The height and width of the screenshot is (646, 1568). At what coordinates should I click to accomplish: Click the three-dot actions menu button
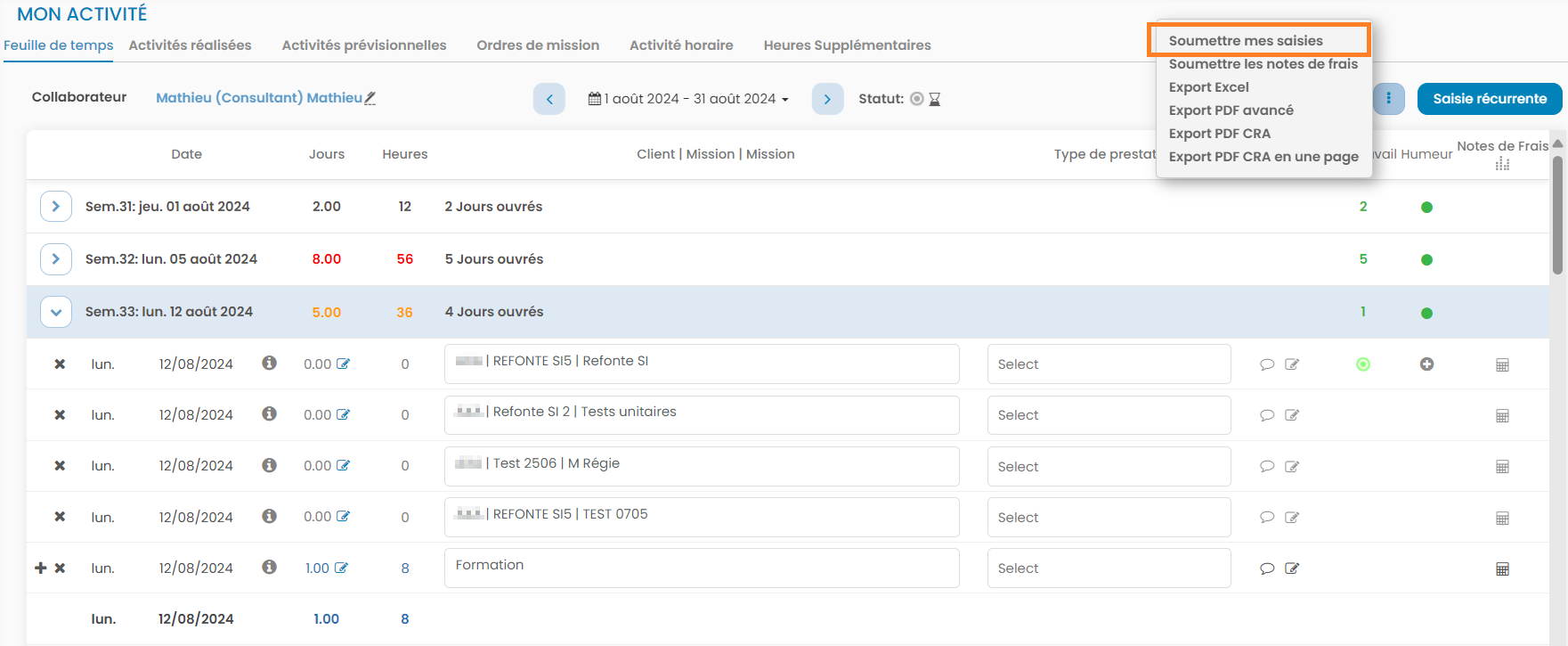click(x=1388, y=99)
